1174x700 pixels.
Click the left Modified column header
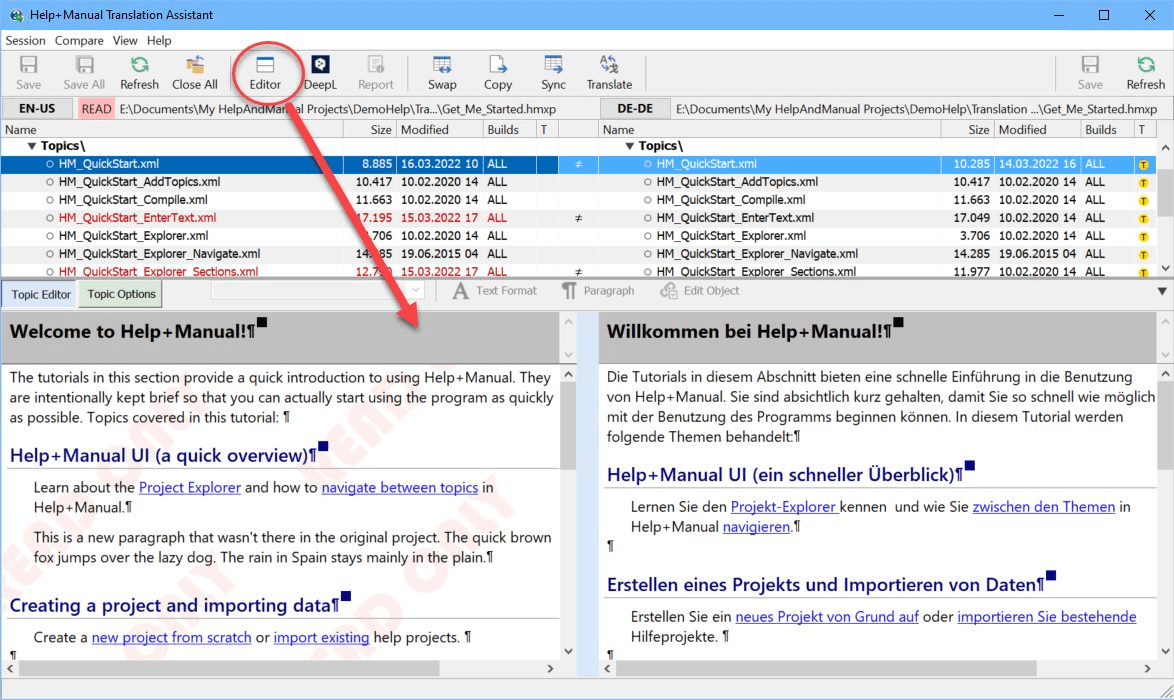pos(440,130)
